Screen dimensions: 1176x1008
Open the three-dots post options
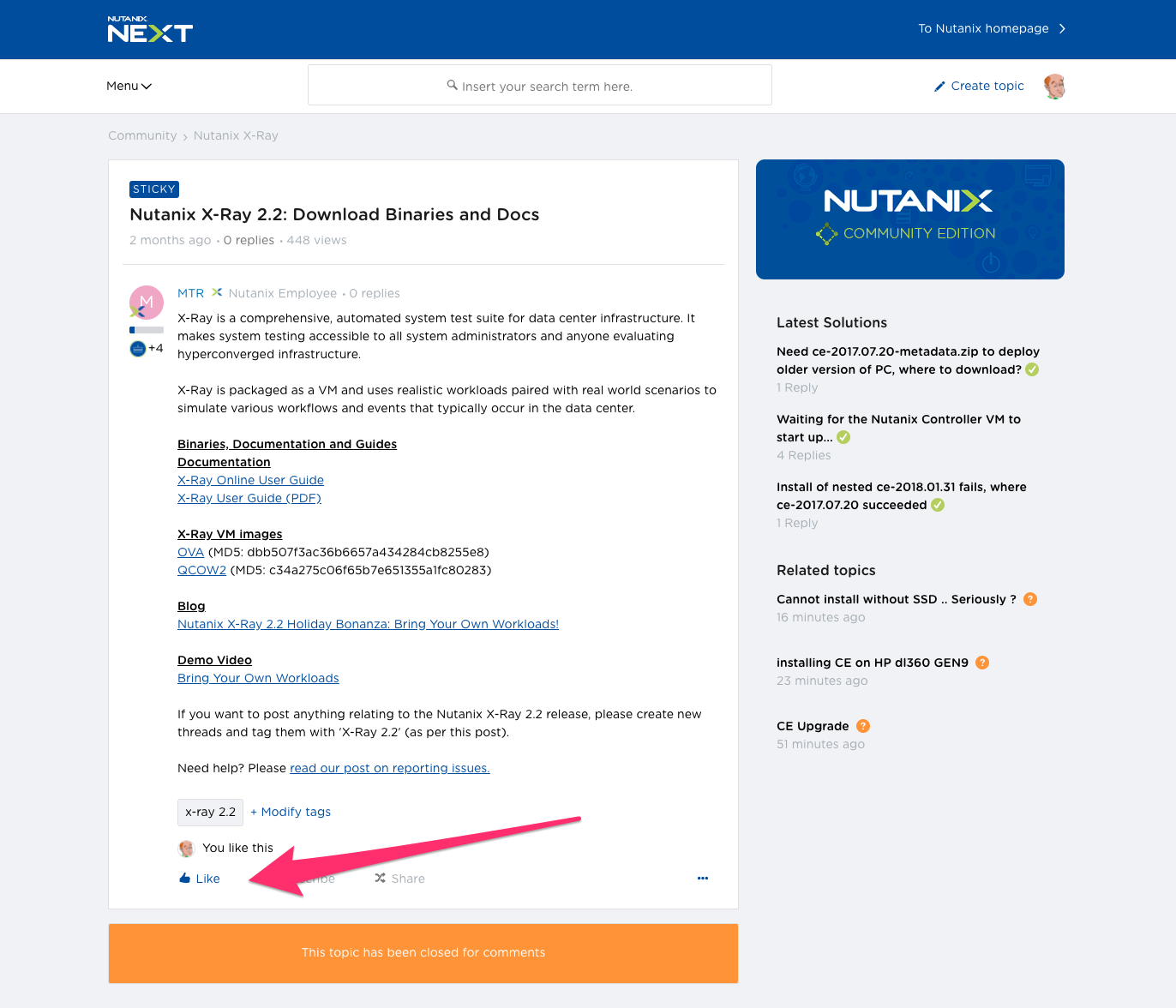point(703,878)
